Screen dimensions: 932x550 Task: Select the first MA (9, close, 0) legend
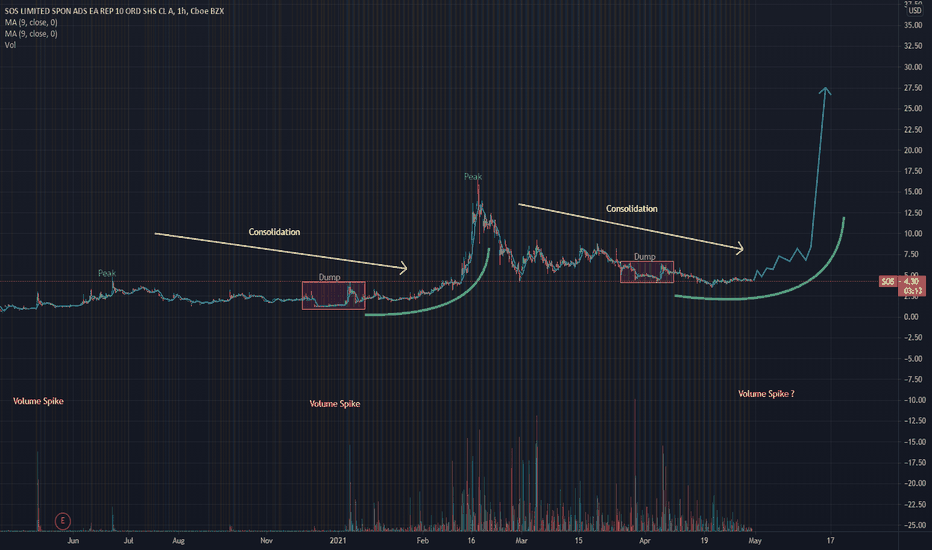(x=31, y=22)
